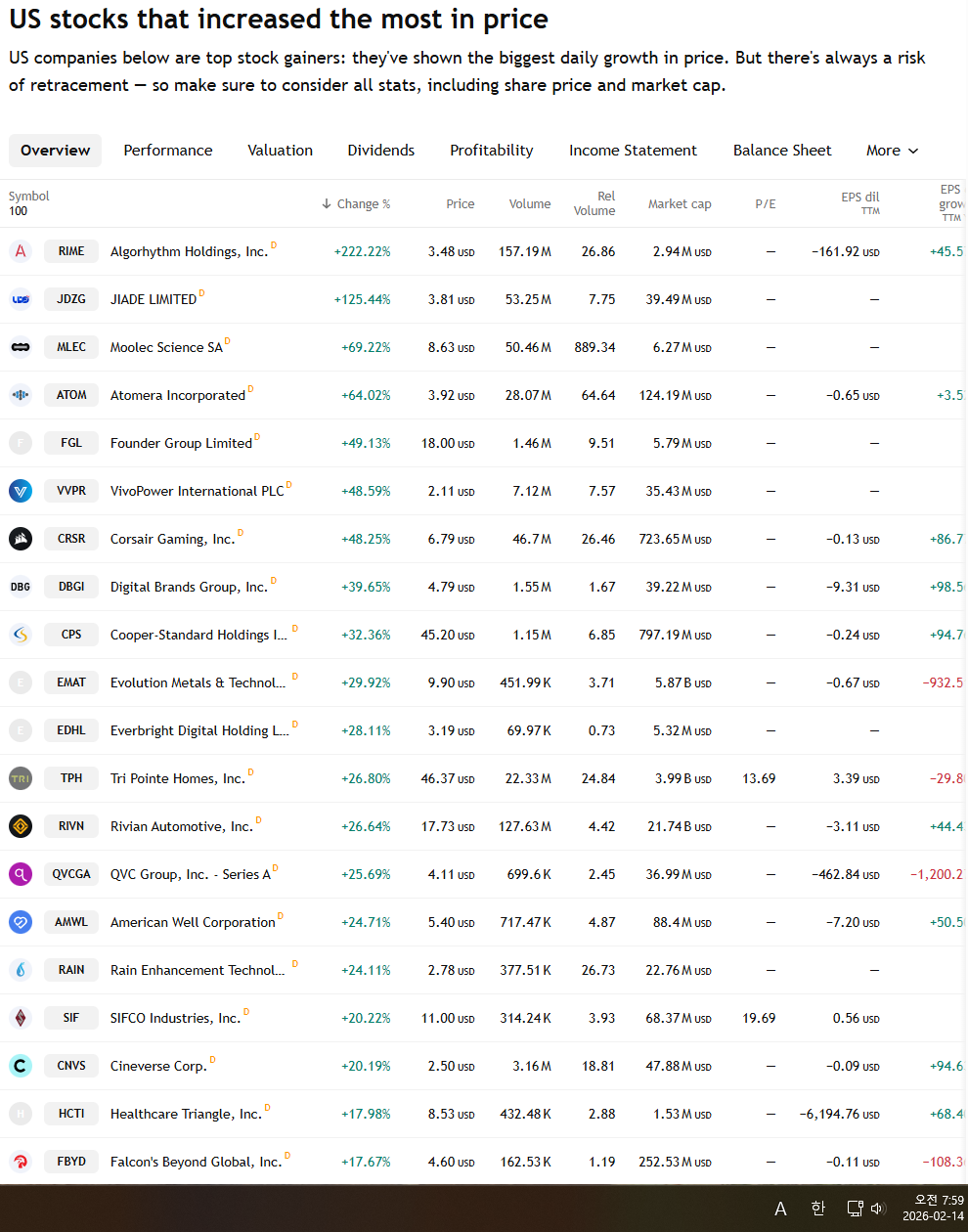
Task: Open the JDZG ticker symbol link
Action: point(71,299)
